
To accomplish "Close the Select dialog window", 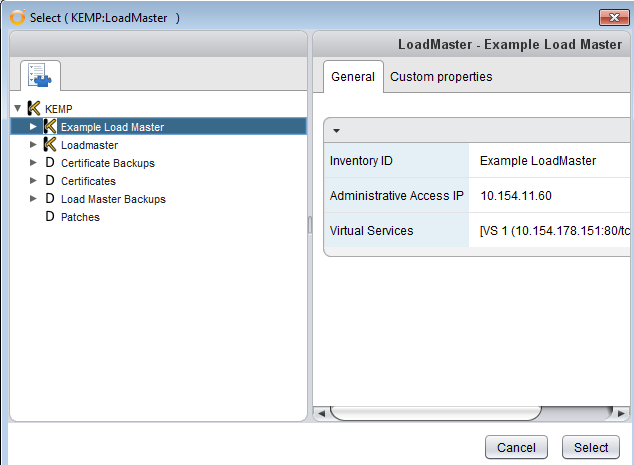I will (614, 17).
